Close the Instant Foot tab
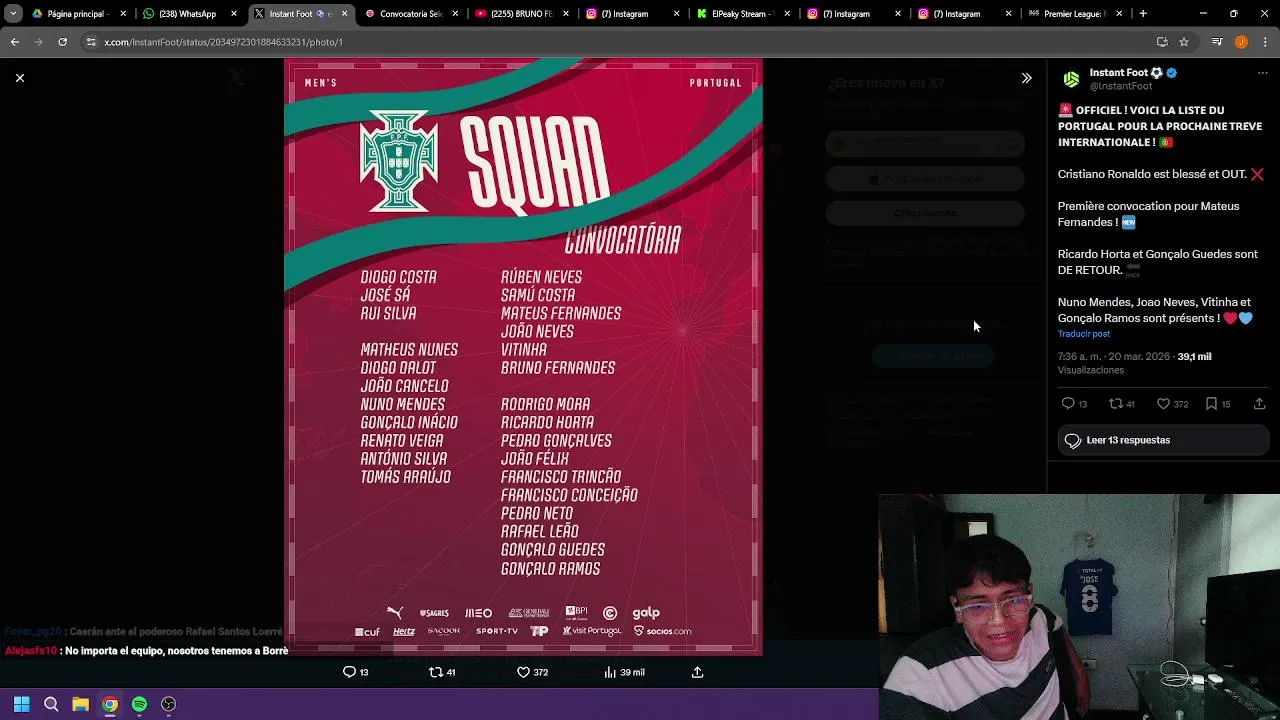Viewport: 1280px width, 720px height. coord(345,14)
